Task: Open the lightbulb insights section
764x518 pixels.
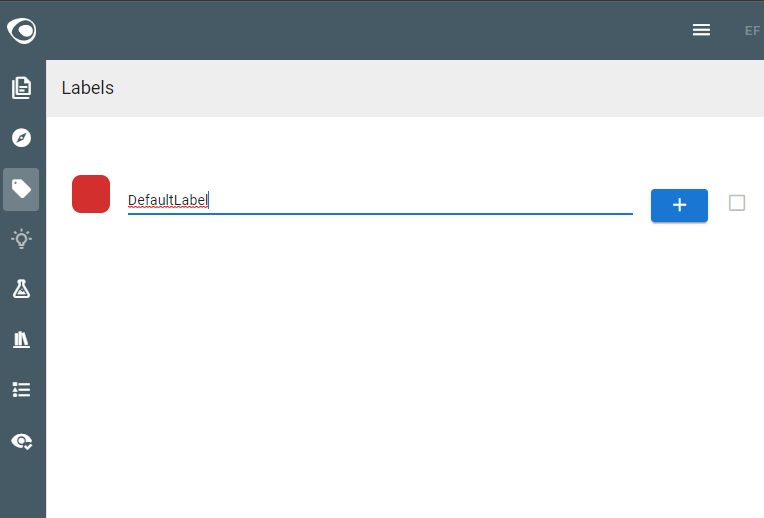Action: [21, 239]
